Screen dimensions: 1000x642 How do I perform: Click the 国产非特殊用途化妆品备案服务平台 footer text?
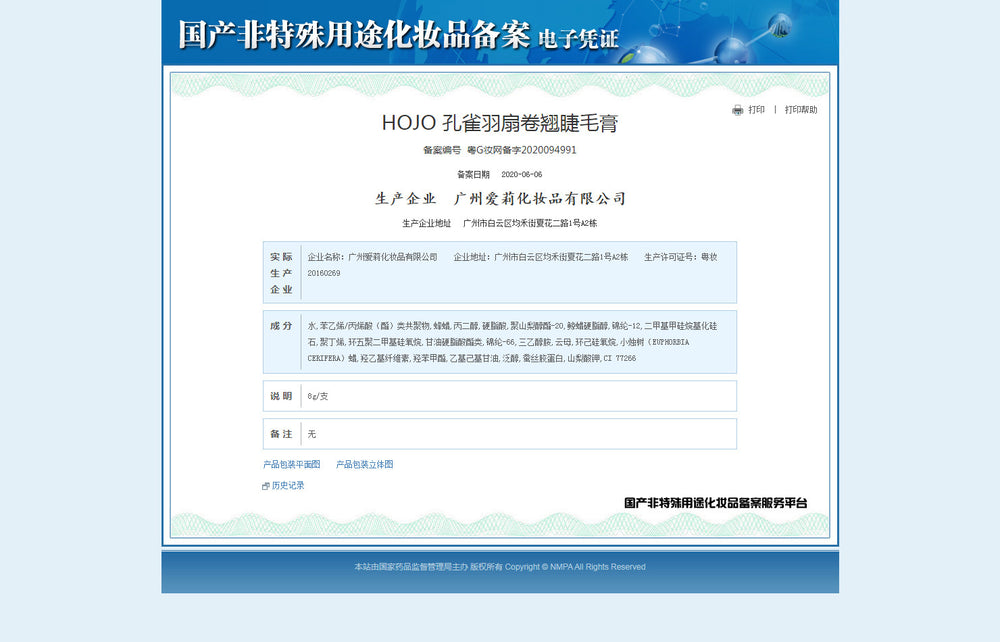tap(716, 503)
